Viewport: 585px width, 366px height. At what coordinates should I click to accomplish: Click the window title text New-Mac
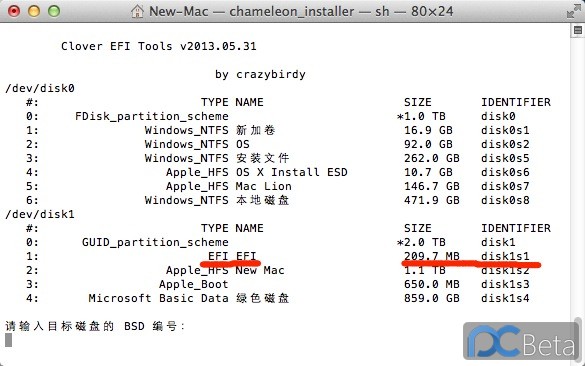[179, 11]
